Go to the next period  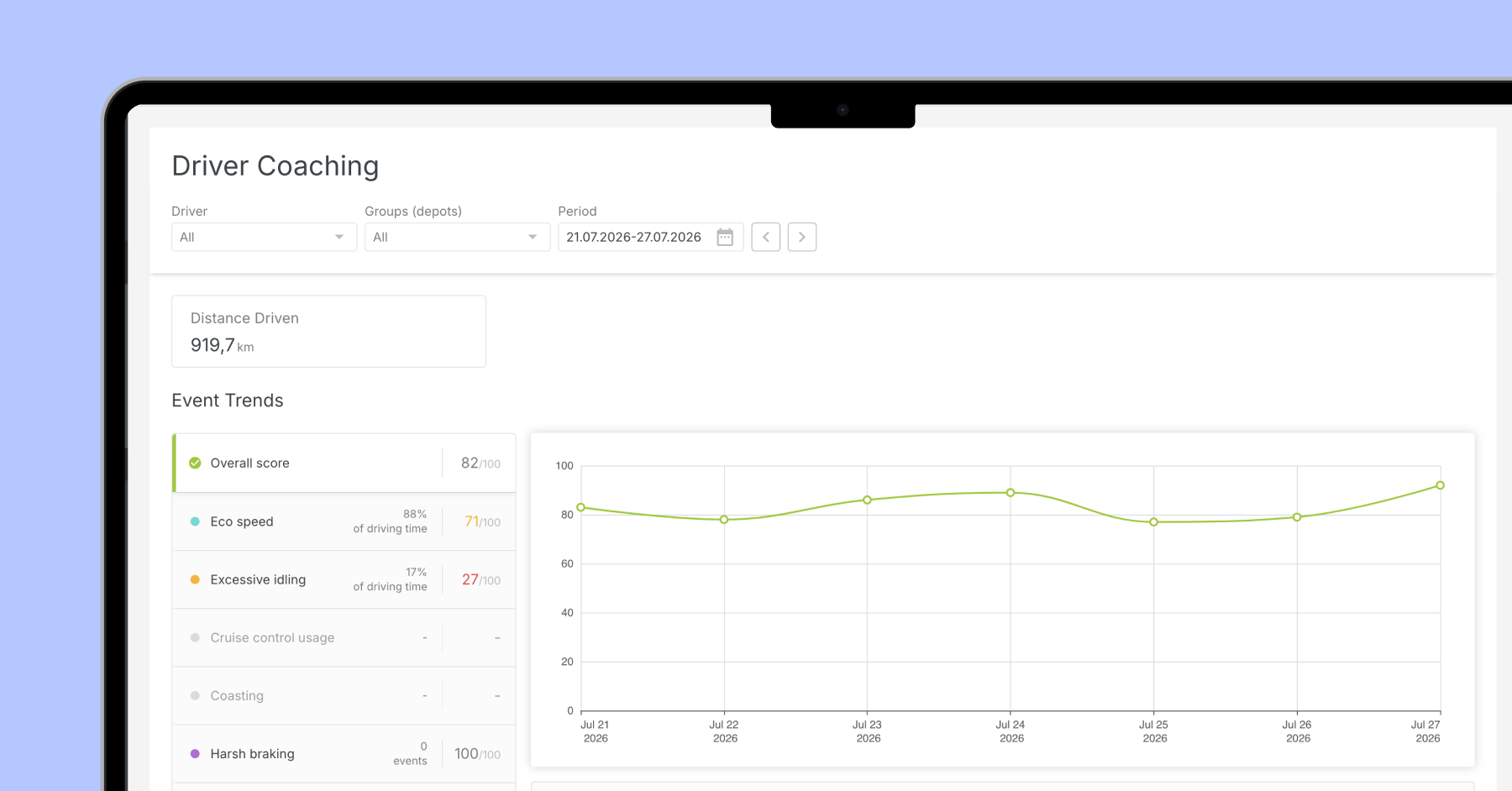802,237
